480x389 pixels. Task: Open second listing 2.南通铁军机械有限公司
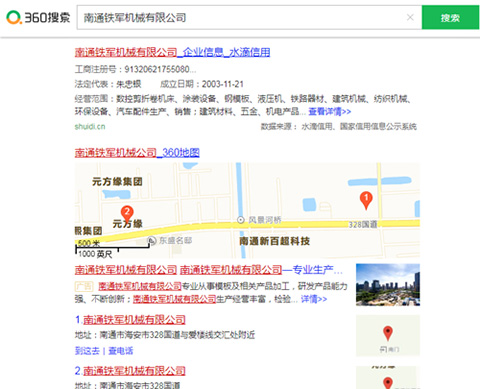130,371
